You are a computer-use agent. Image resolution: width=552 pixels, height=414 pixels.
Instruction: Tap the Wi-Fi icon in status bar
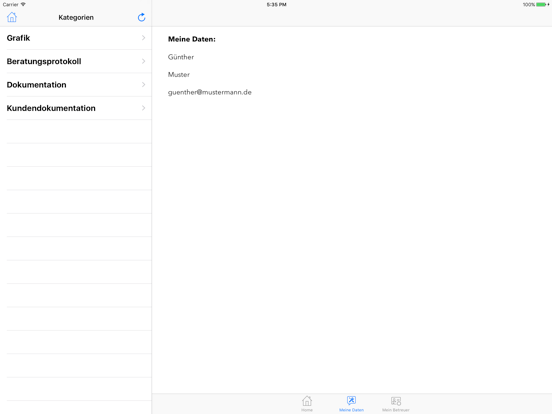(23, 4)
